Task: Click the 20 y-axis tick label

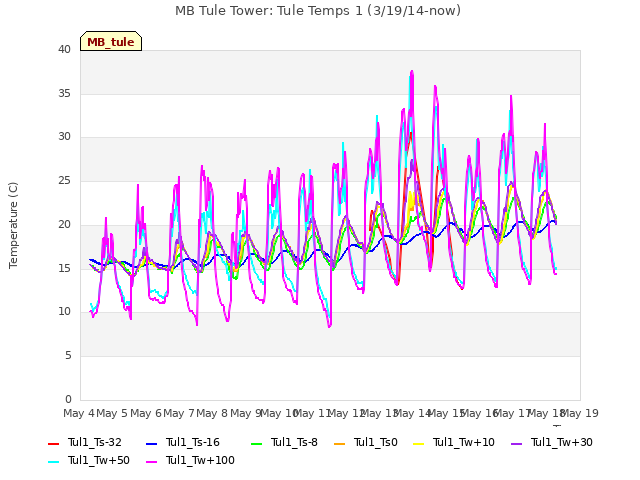Action: click(64, 224)
